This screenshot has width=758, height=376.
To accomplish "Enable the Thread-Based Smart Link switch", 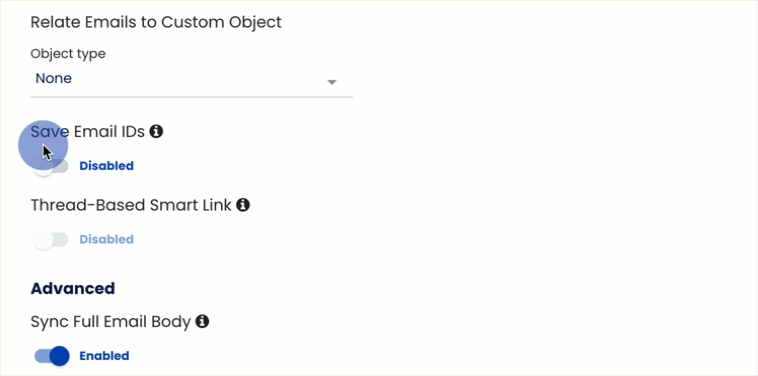I will click(51, 240).
